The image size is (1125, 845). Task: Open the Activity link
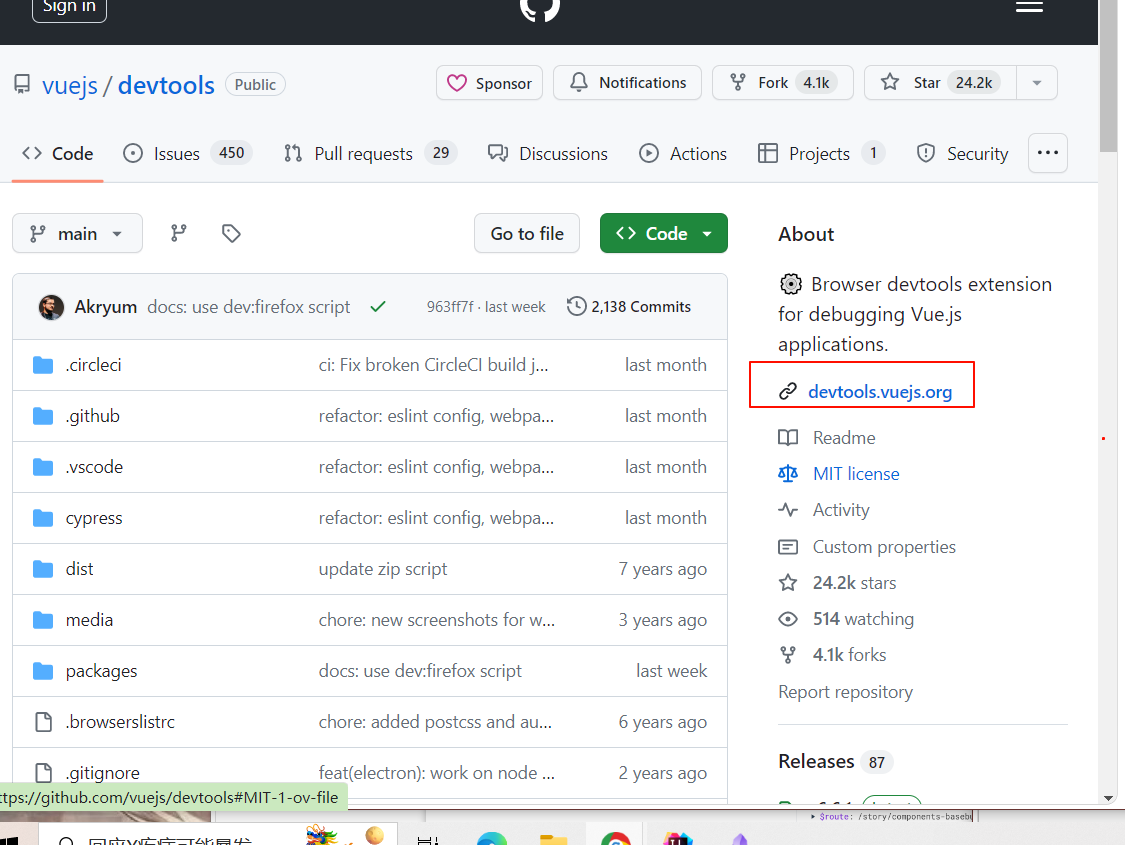[x=841, y=510]
